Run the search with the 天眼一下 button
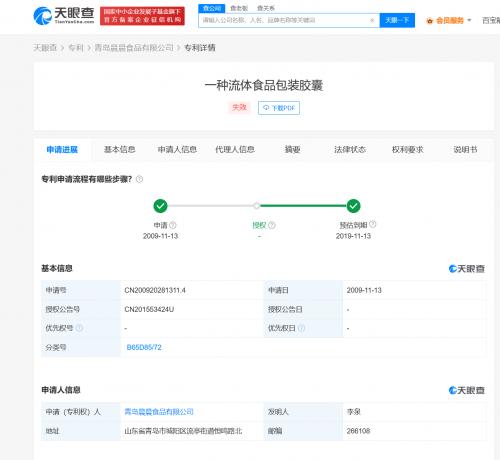 tap(397, 20)
